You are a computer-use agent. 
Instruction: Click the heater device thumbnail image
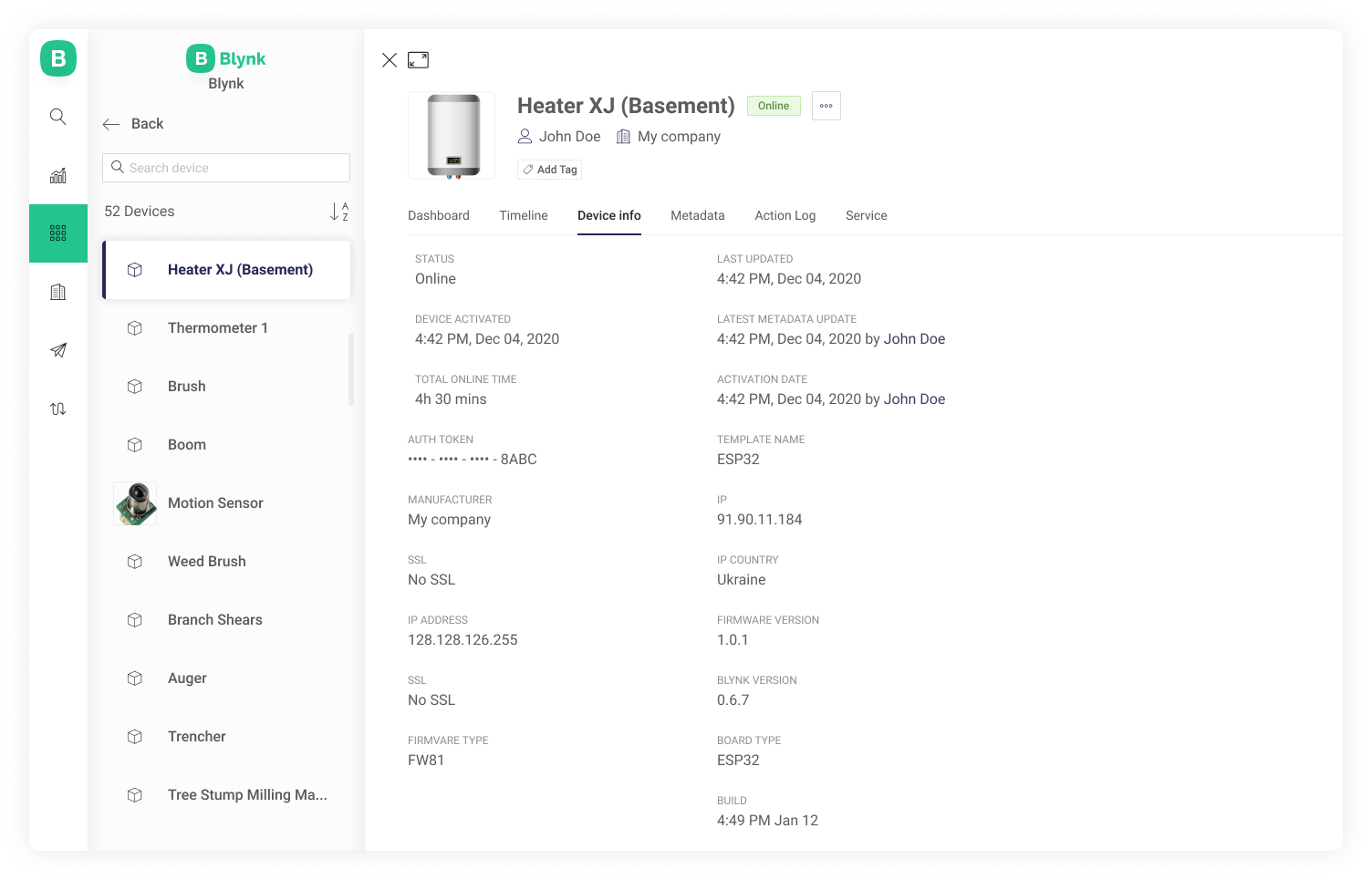(452, 136)
